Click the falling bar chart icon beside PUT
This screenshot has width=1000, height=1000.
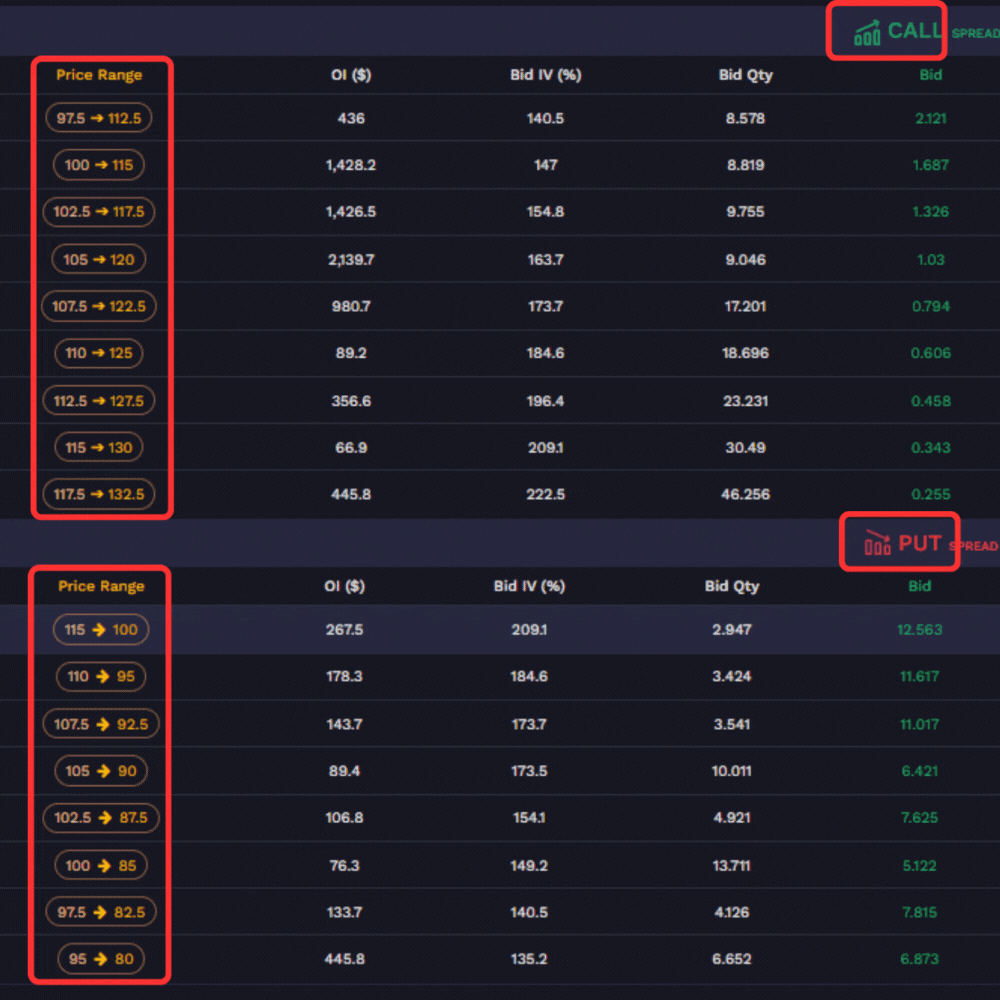pos(877,544)
